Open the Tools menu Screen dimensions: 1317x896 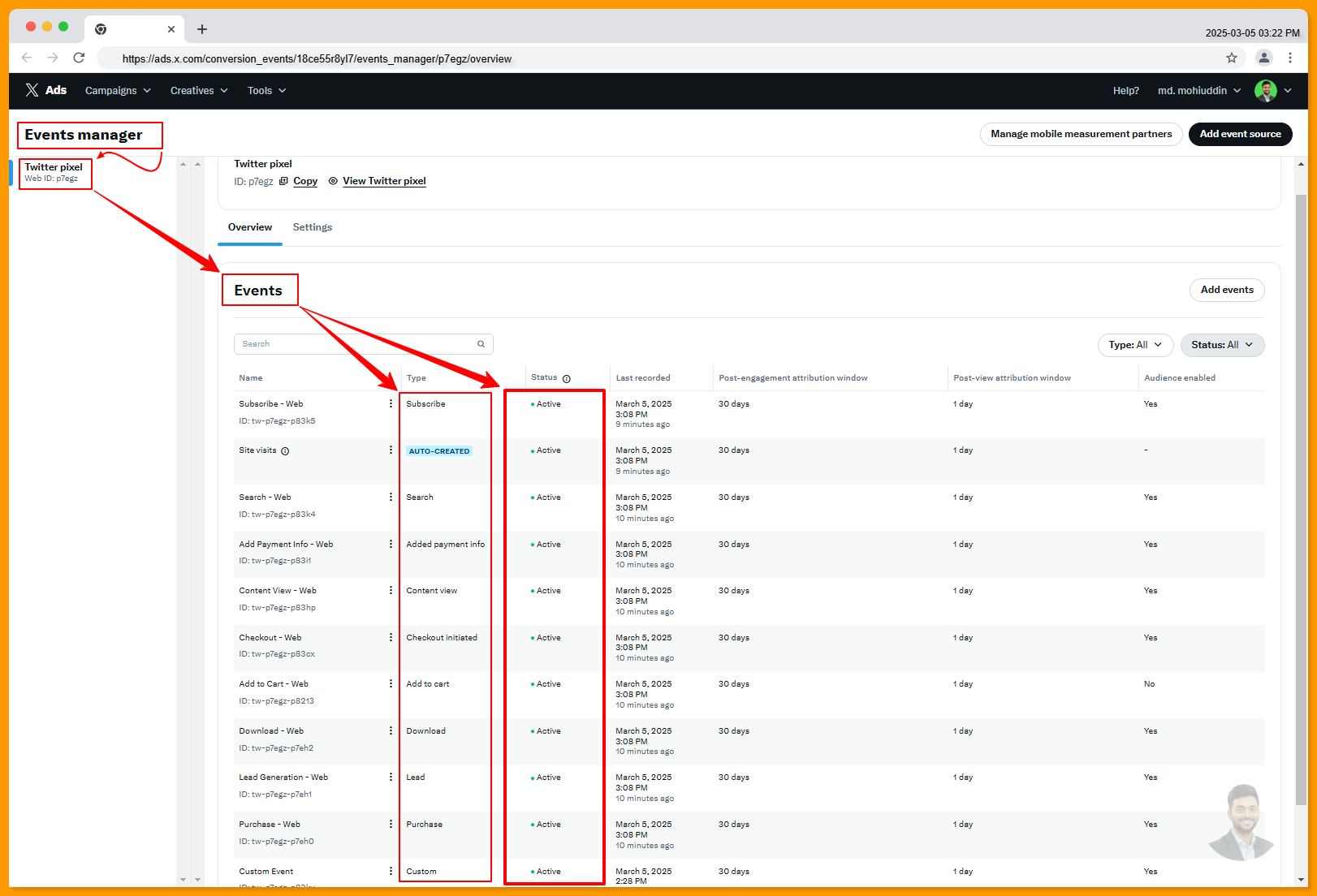click(x=266, y=91)
